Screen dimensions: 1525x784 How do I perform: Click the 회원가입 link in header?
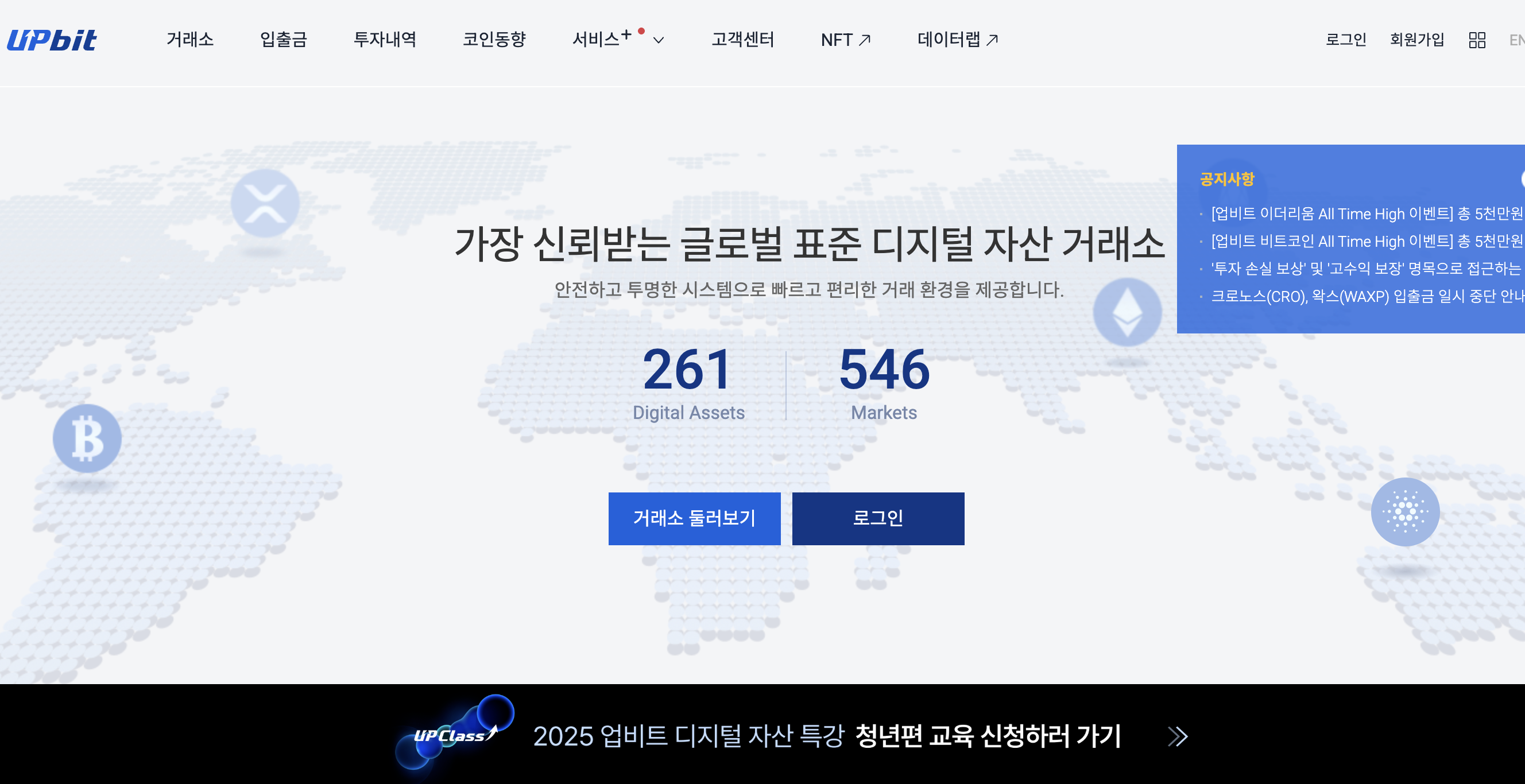[x=1416, y=40]
